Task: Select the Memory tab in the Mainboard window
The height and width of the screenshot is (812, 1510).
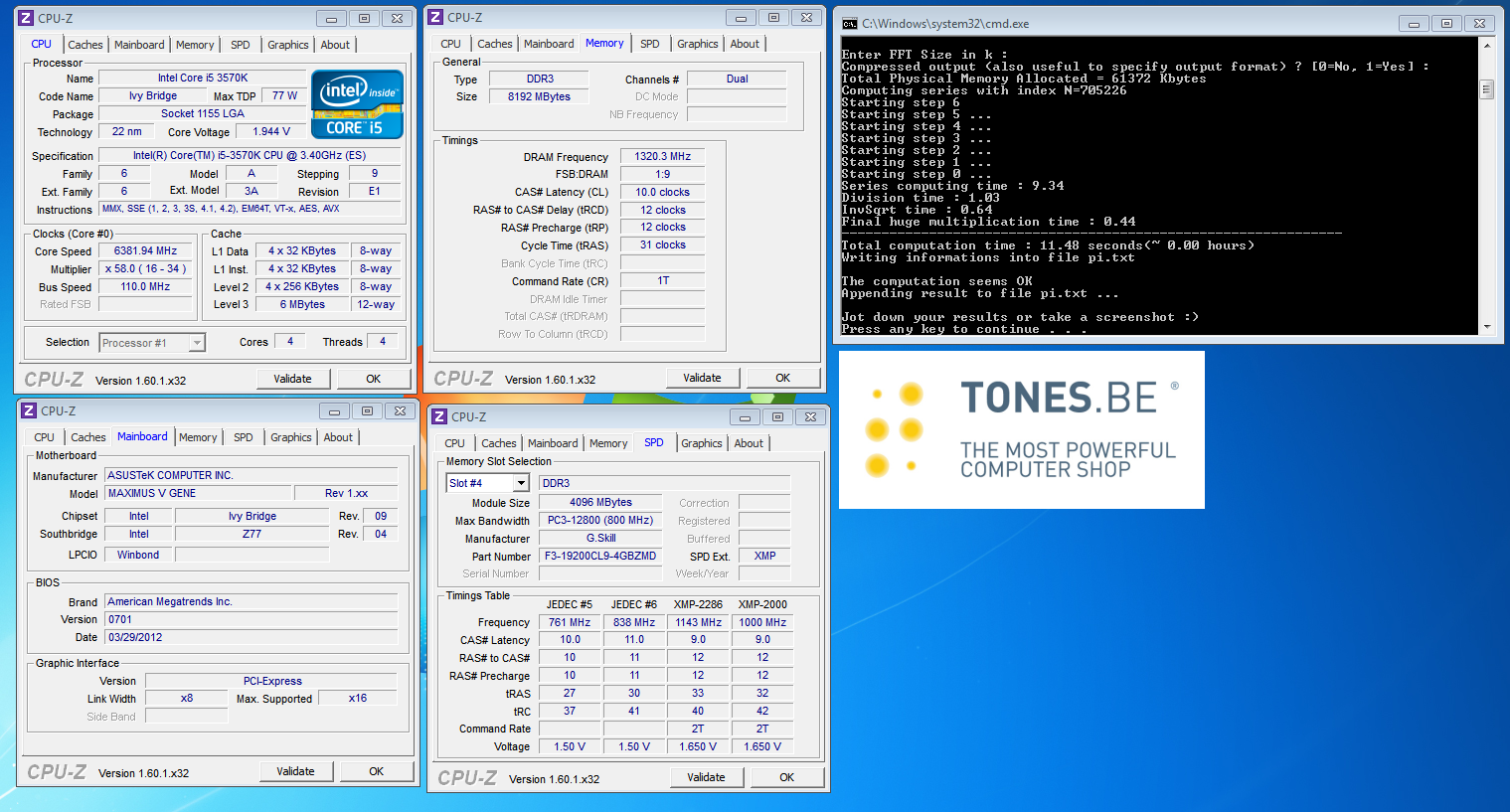Action: pos(198,437)
